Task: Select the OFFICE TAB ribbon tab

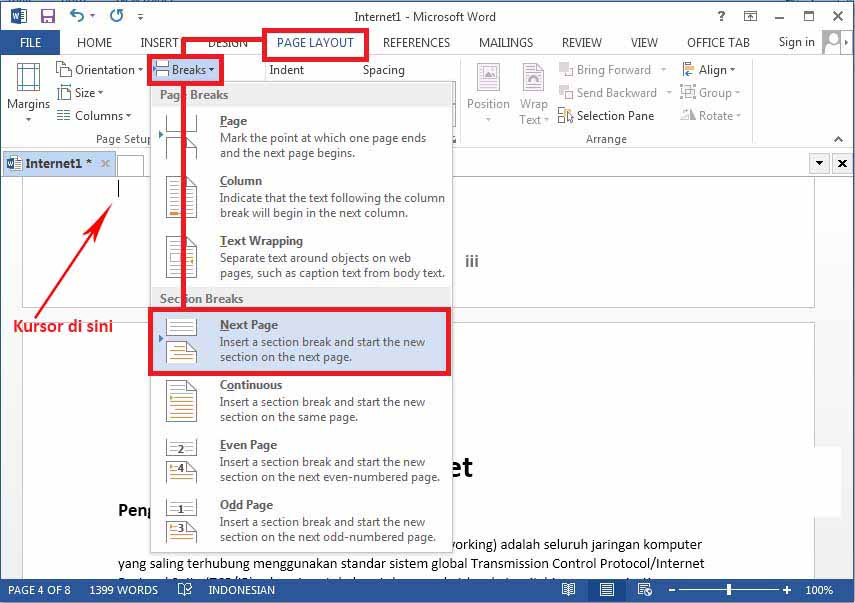Action: click(718, 43)
